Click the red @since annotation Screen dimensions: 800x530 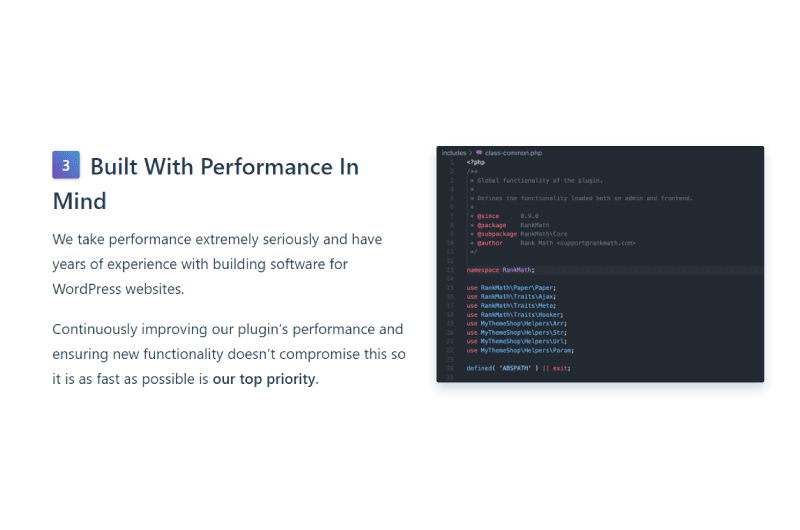coord(488,216)
